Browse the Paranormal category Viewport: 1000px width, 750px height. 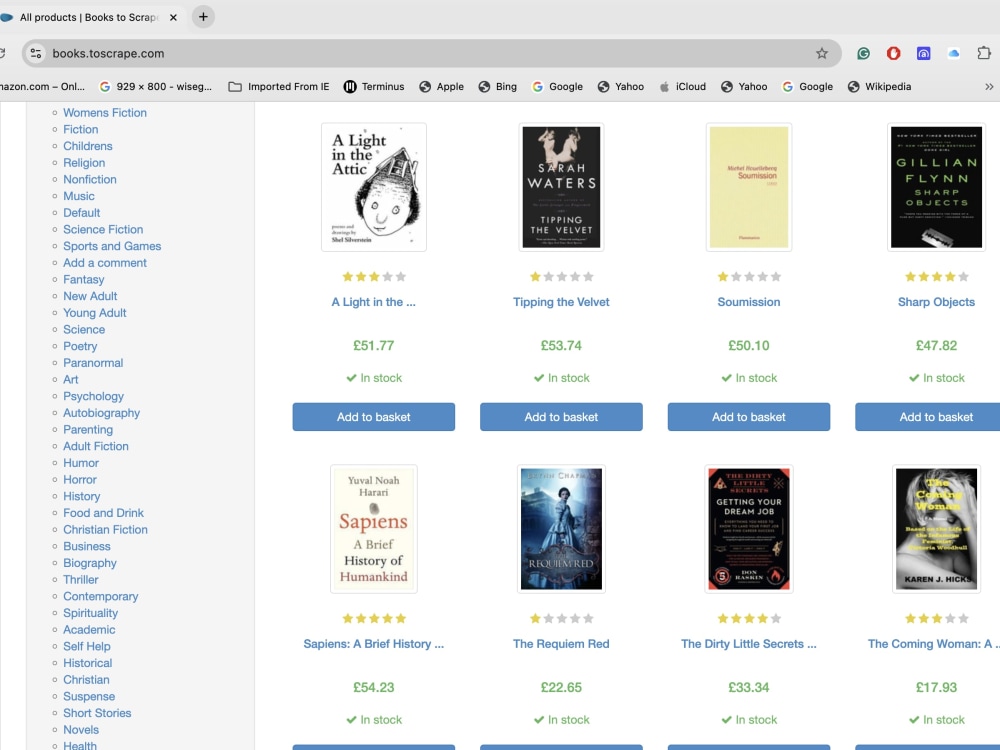[93, 363]
